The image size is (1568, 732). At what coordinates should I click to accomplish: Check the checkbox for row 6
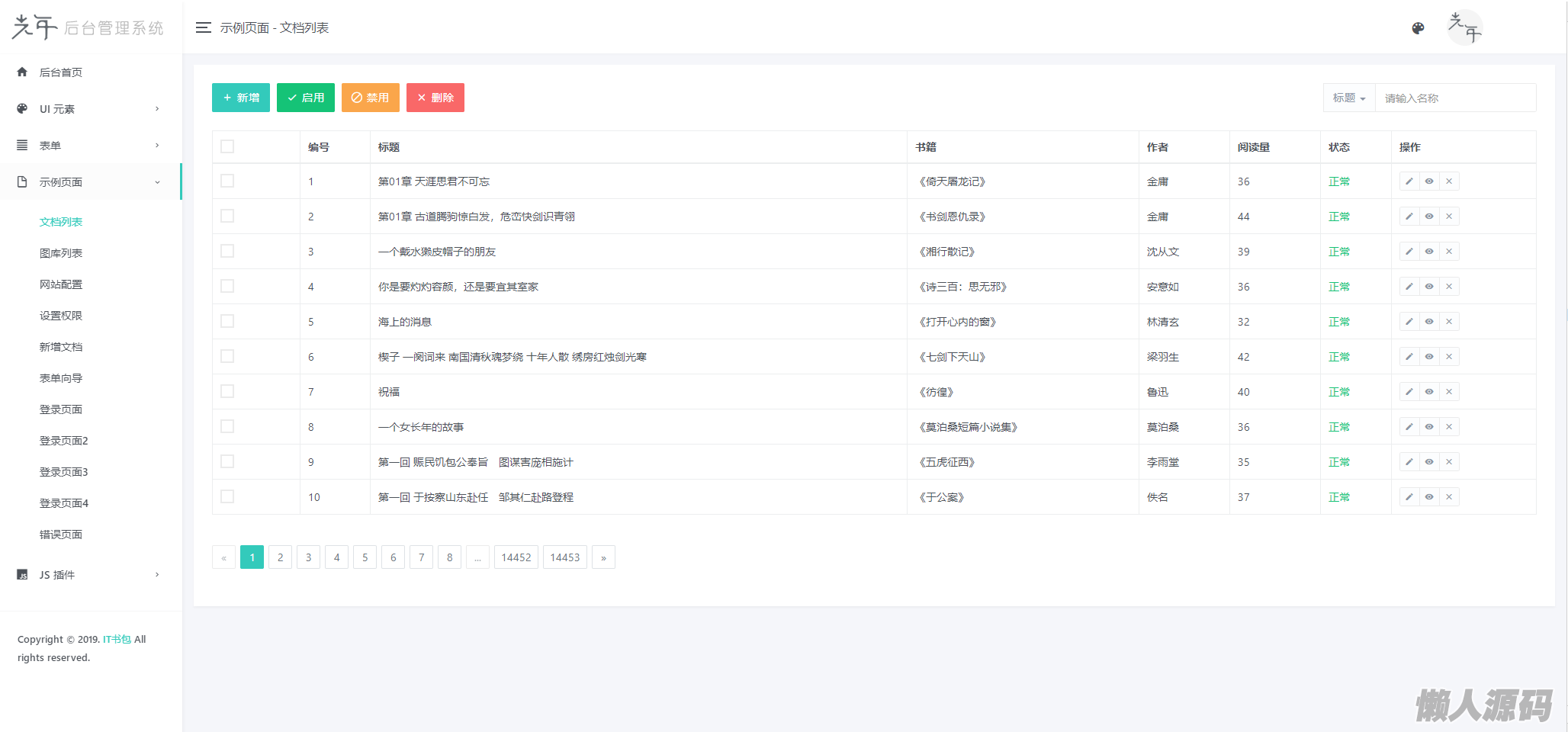pyautogui.click(x=227, y=357)
